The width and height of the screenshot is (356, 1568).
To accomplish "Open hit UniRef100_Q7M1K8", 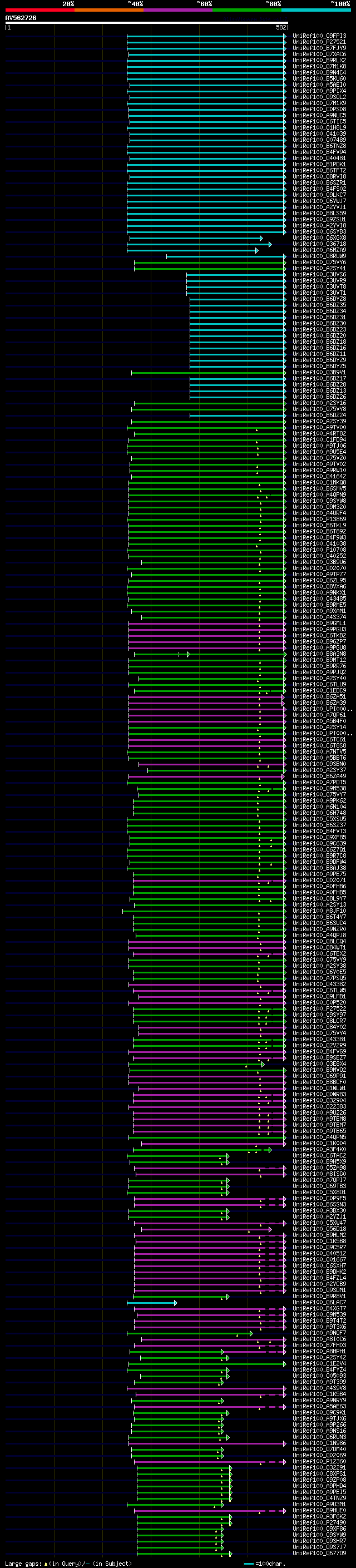I will pos(319,66).
